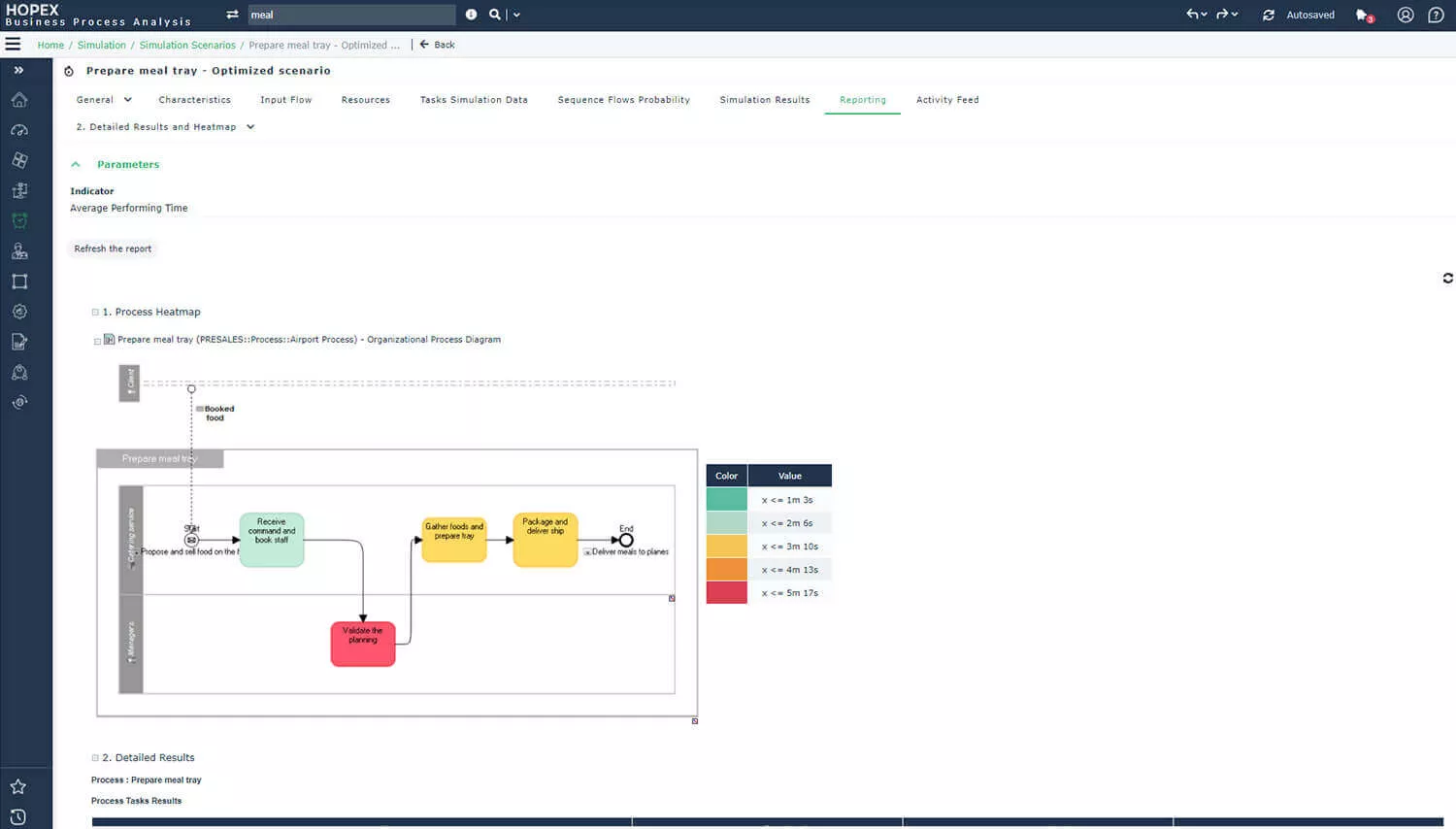Viewport: 1456px width, 829px height.
Task: Click the scenario icon beside the page title
Action: (69, 71)
